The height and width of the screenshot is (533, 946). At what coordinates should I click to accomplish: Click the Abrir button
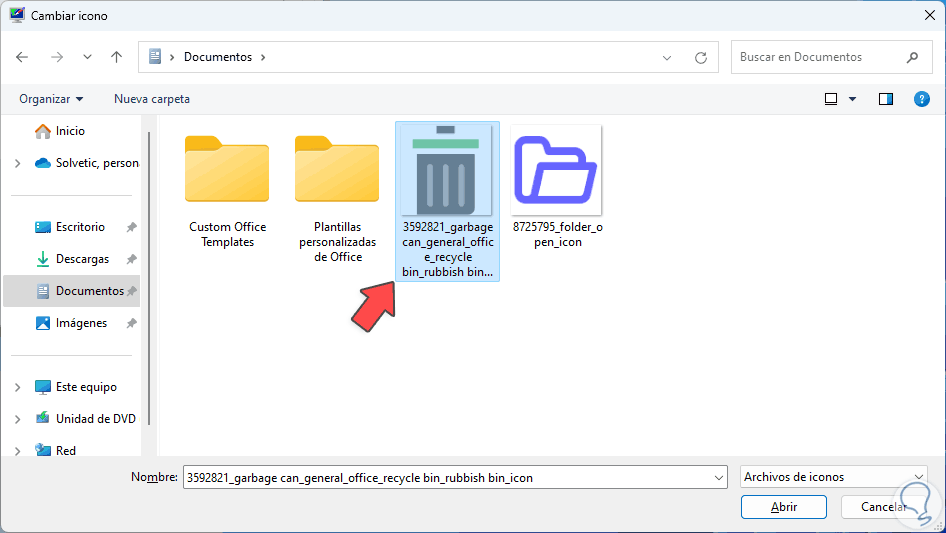tap(783, 507)
